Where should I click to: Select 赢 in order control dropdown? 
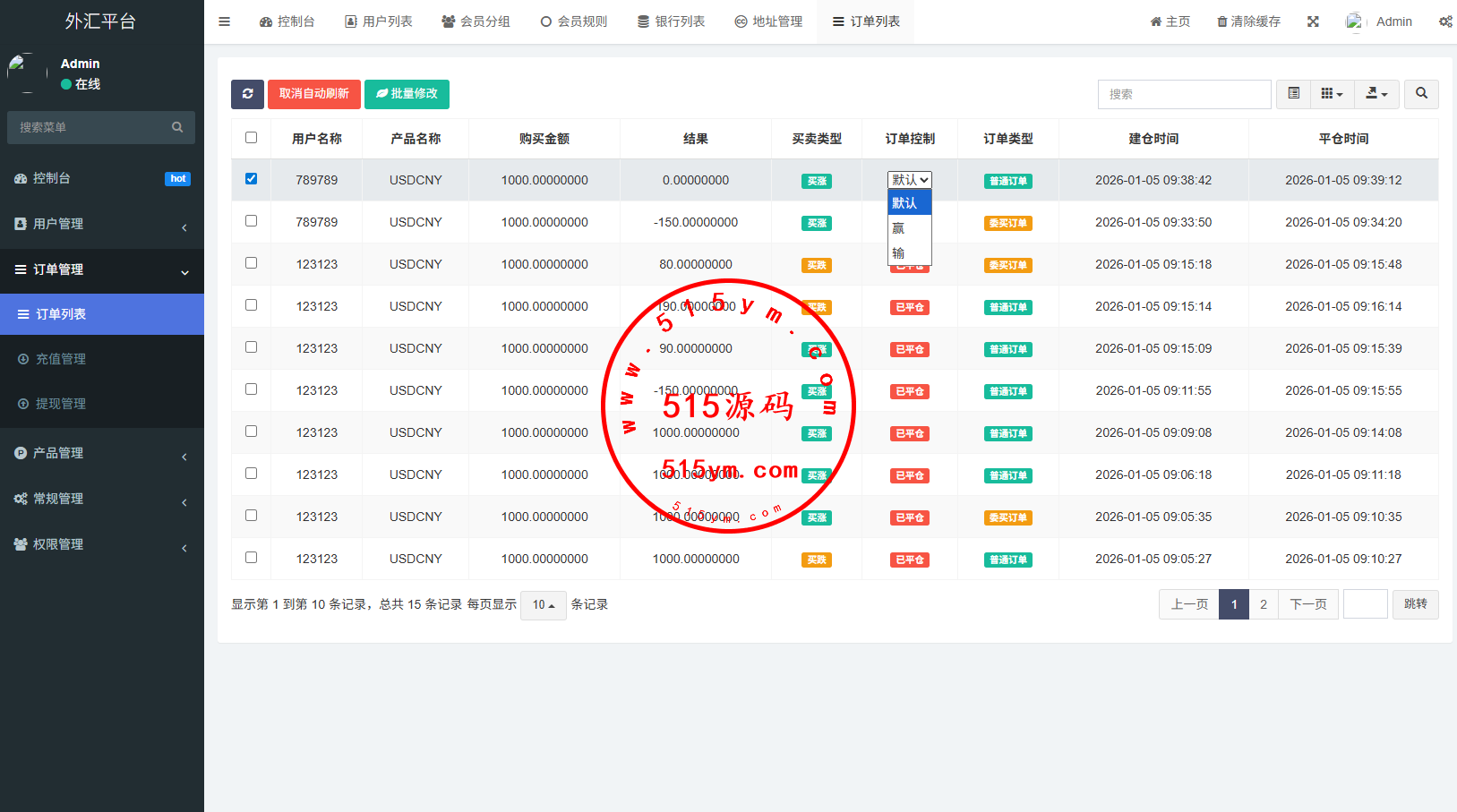(899, 228)
